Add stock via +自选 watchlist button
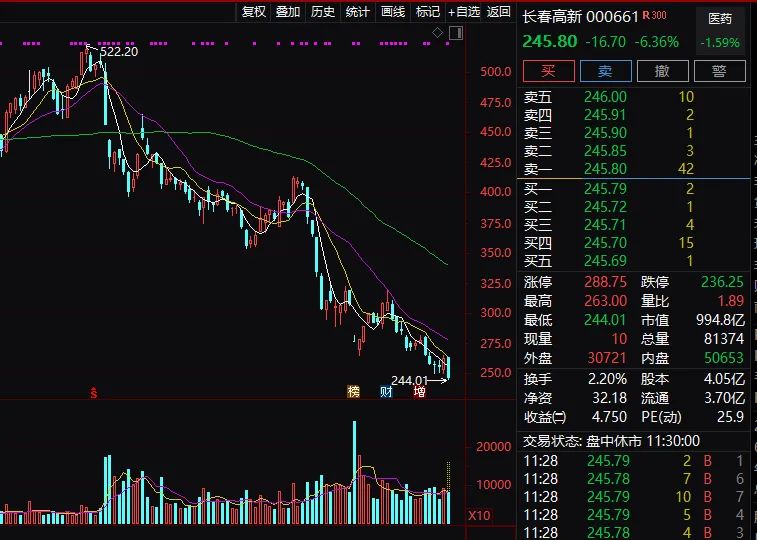Screen dimensions: 757x540 (465, 12)
